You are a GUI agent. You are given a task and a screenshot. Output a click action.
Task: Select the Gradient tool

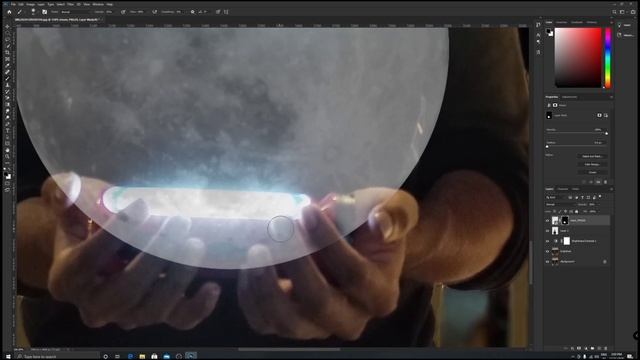tap(7, 104)
